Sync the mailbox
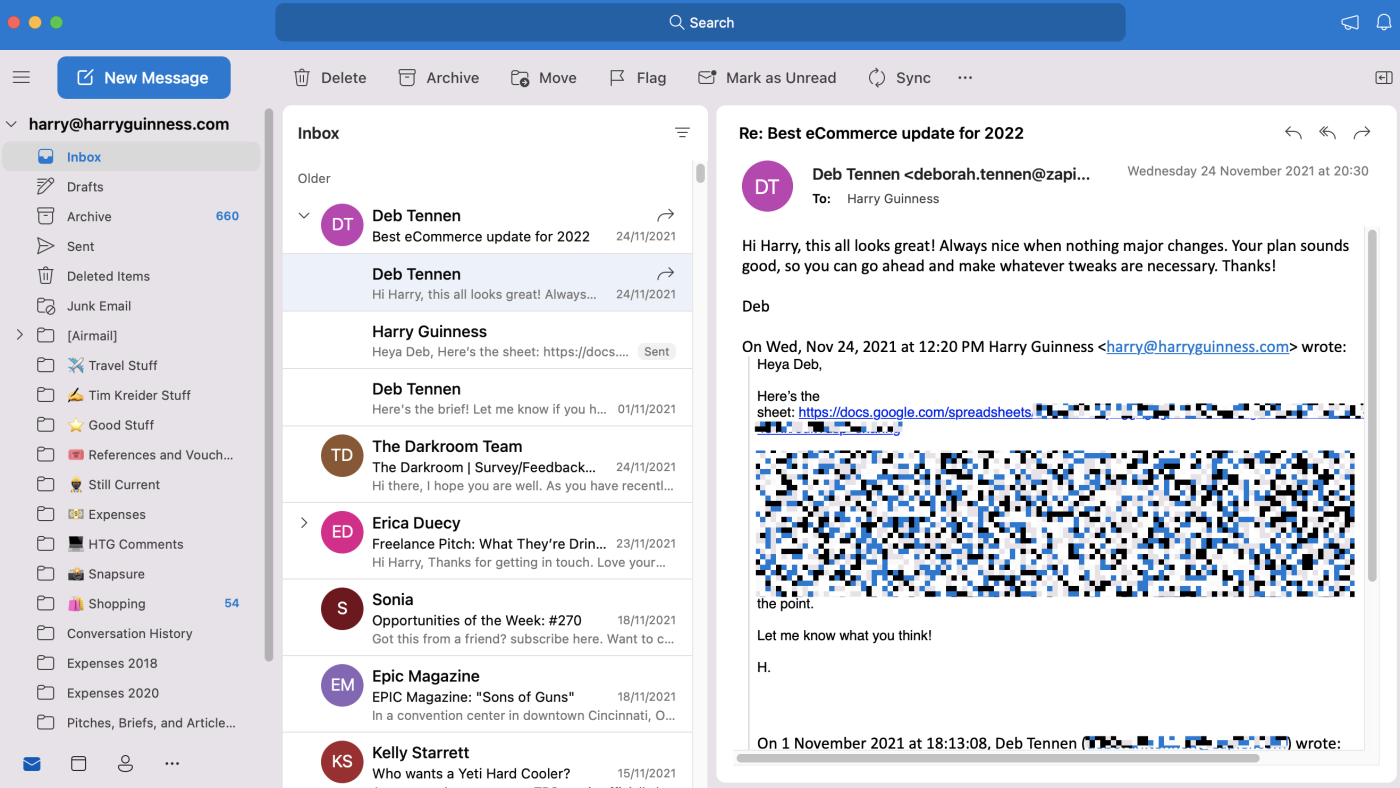 [x=899, y=77]
